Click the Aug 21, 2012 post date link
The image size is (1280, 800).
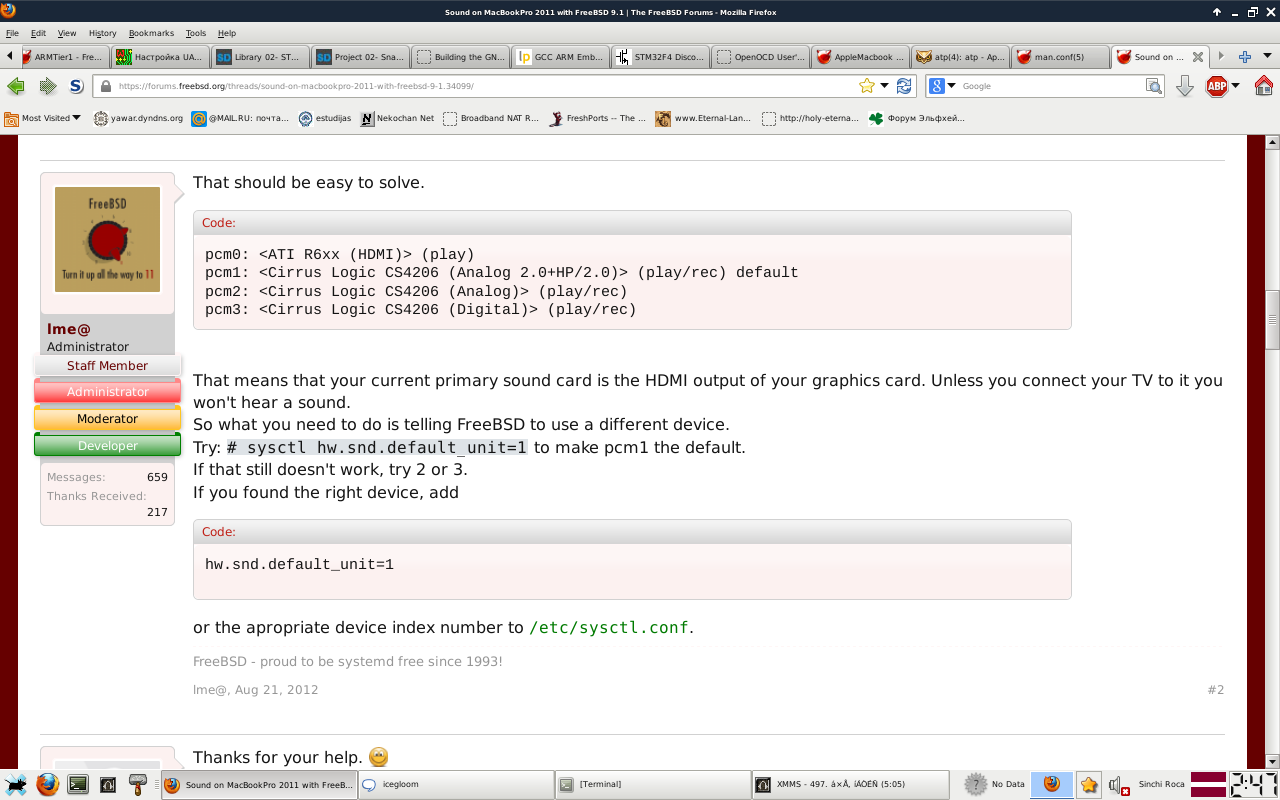(277, 690)
